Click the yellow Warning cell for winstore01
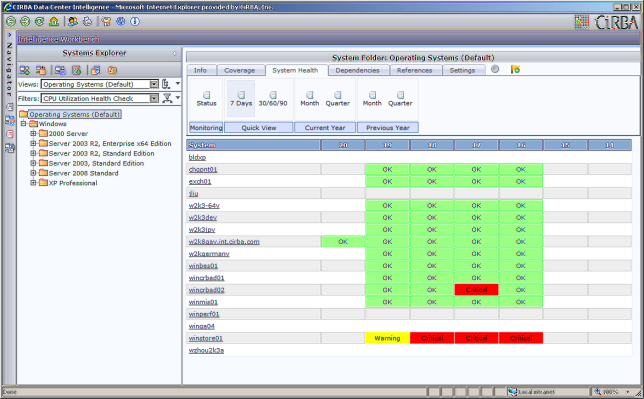644x399 pixels. pyautogui.click(x=387, y=338)
